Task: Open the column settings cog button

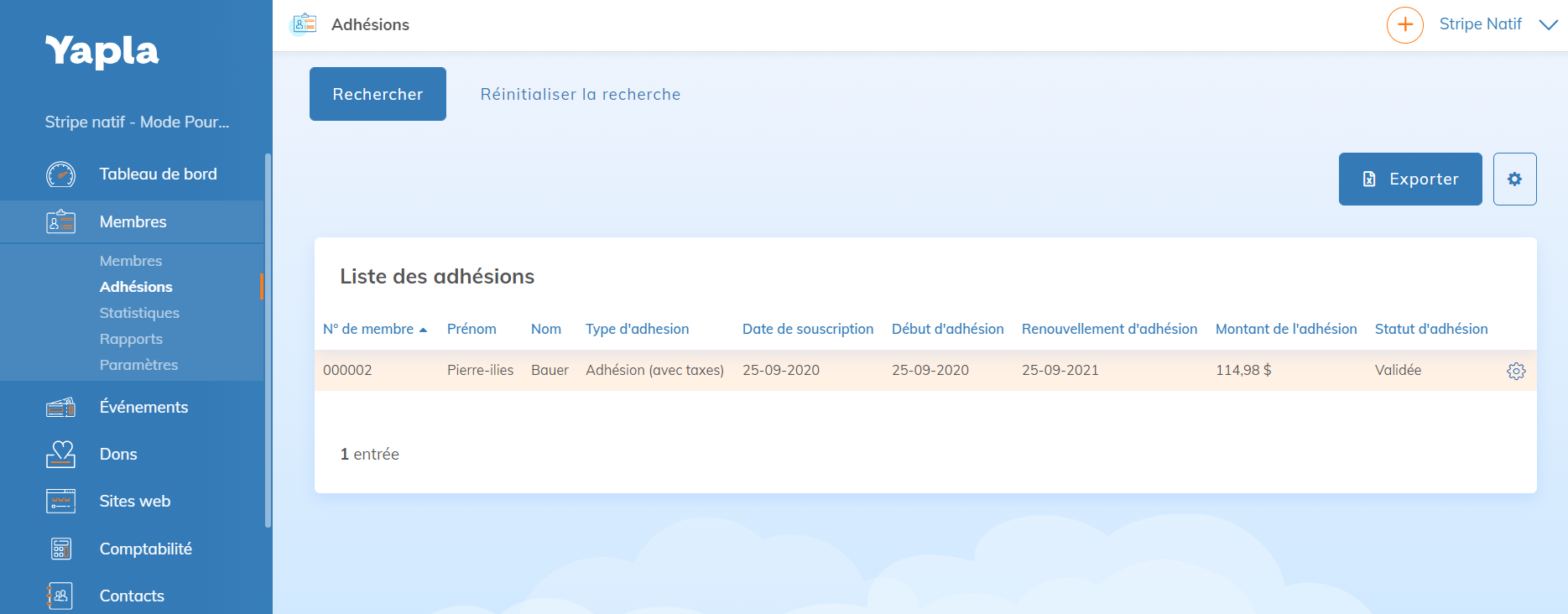Action: coord(1514,179)
